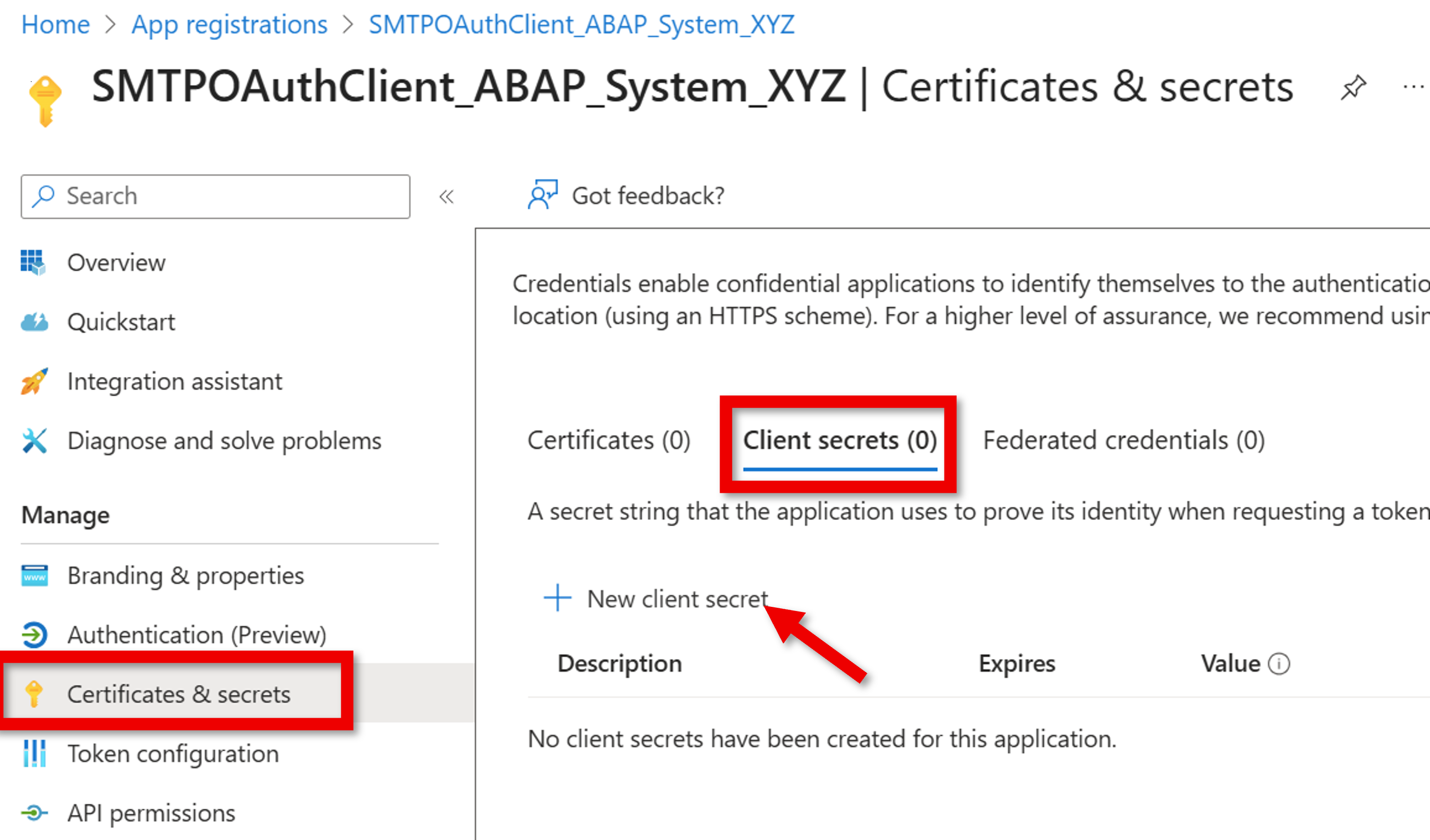The image size is (1430, 840).
Task: Switch to Federated credentials (0) tab
Action: pyautogui.click(x=1124, y=441)
